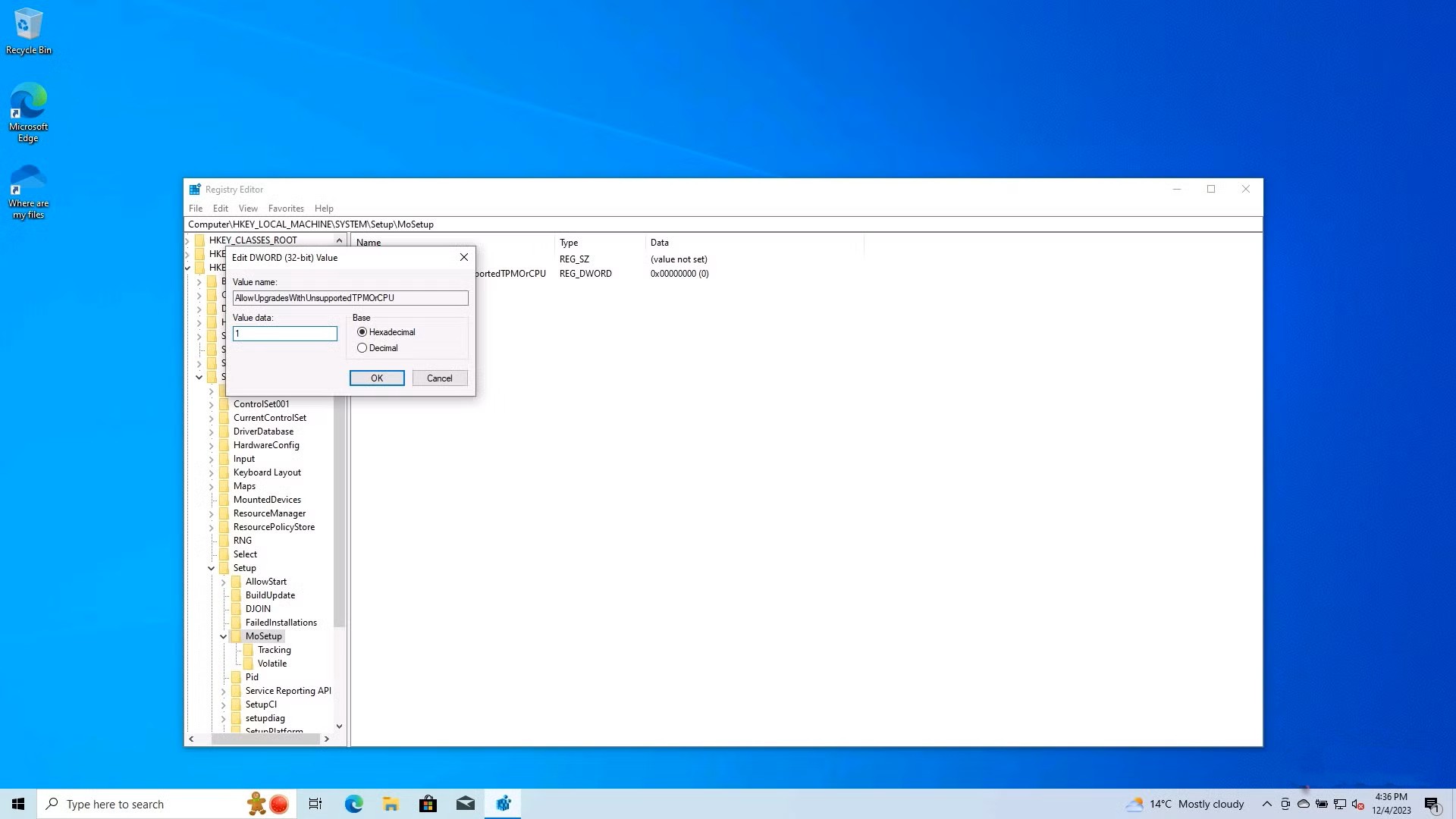Open Task View from the taskbar

coord(315,803)
